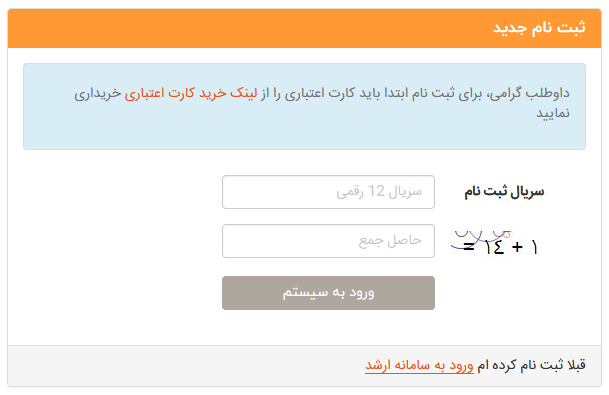The image size is (609, 395).
Task: Click the captcha math image
Action: (496, 245)
